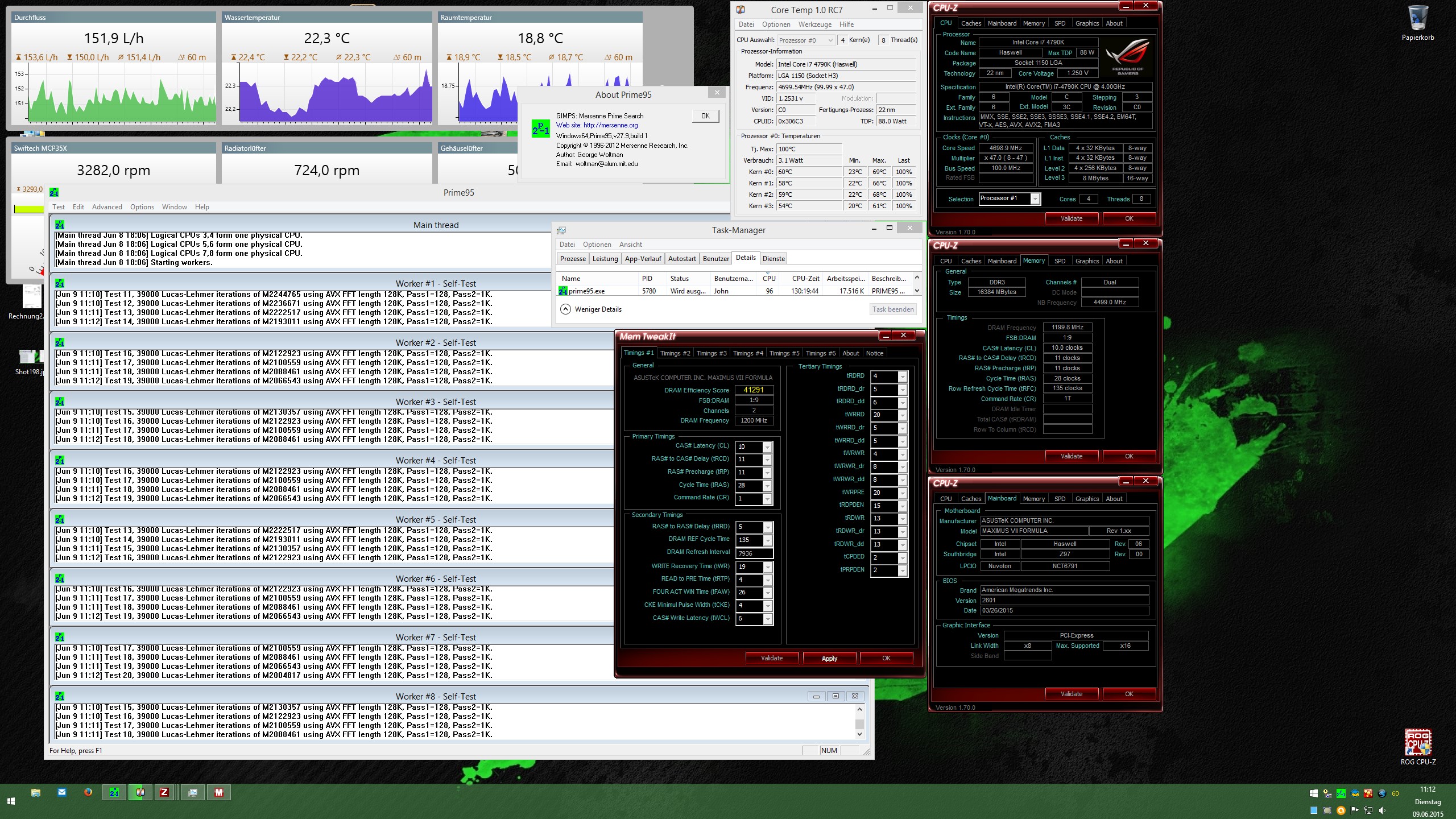Screen dimensions: 1456x819
Task: Switch to Leistung tab in Task-Manager
Action: (605, 259)
